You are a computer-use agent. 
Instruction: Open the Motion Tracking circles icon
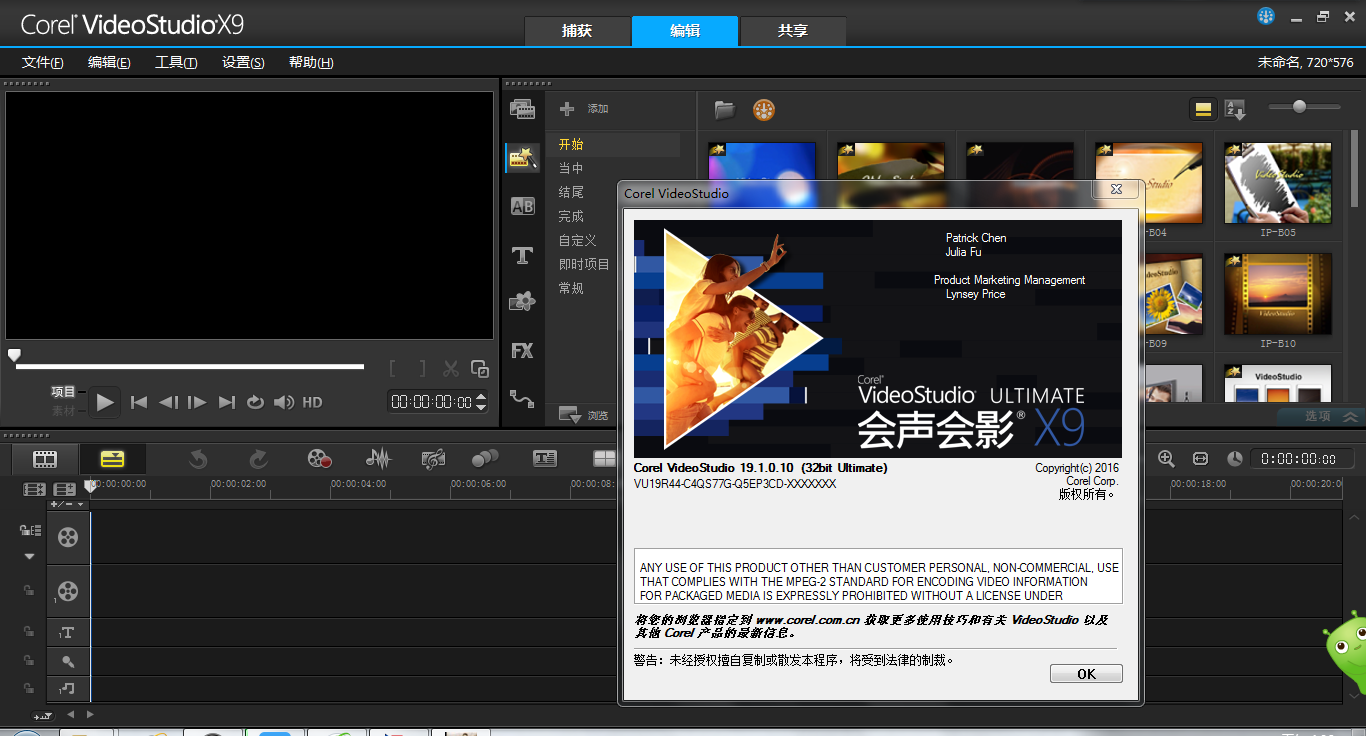point(485,458)
